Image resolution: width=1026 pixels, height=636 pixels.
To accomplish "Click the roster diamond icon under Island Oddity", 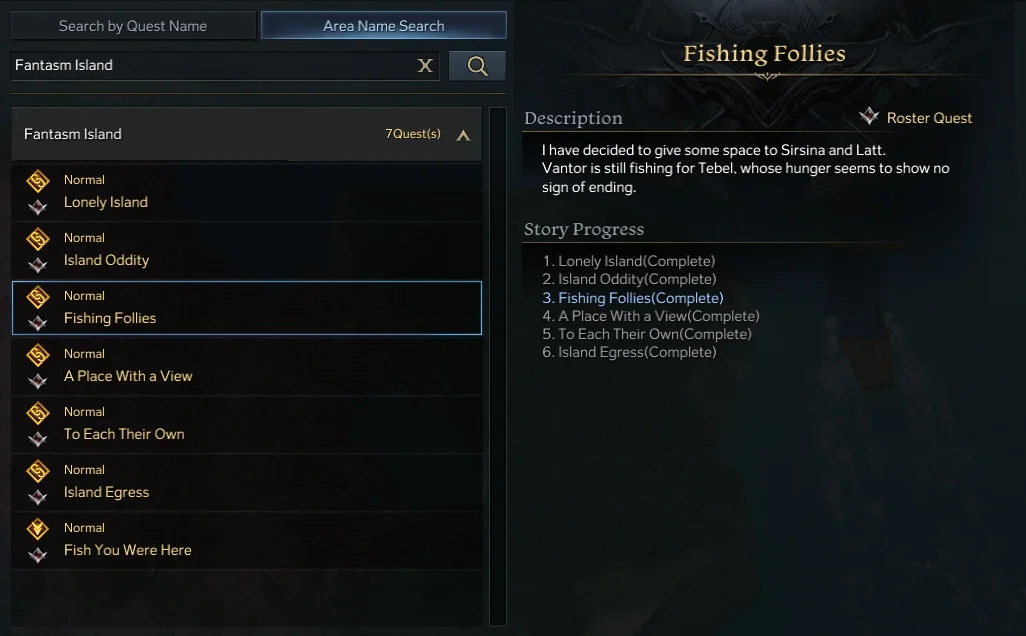I will click(x=38, y=265).
